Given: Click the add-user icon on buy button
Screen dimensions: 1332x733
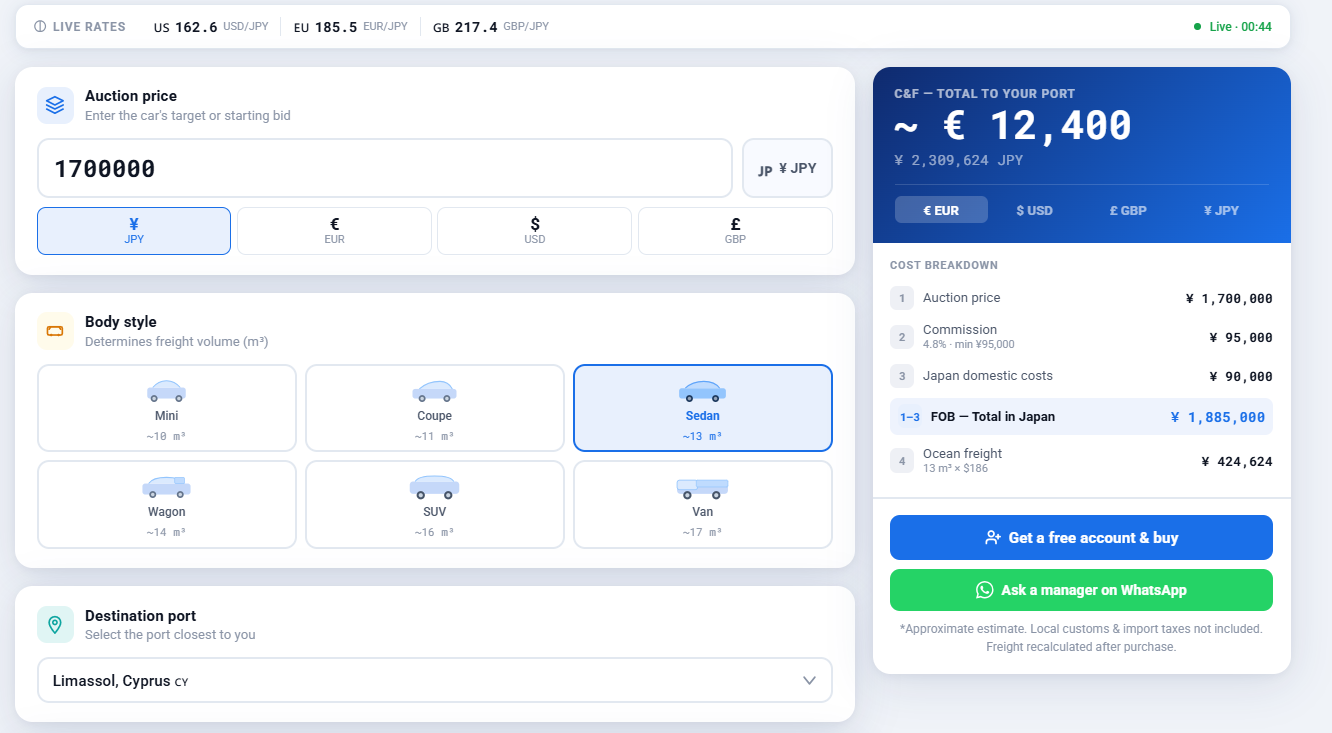Looking at the screenshot, I should (x=993, y=538).
